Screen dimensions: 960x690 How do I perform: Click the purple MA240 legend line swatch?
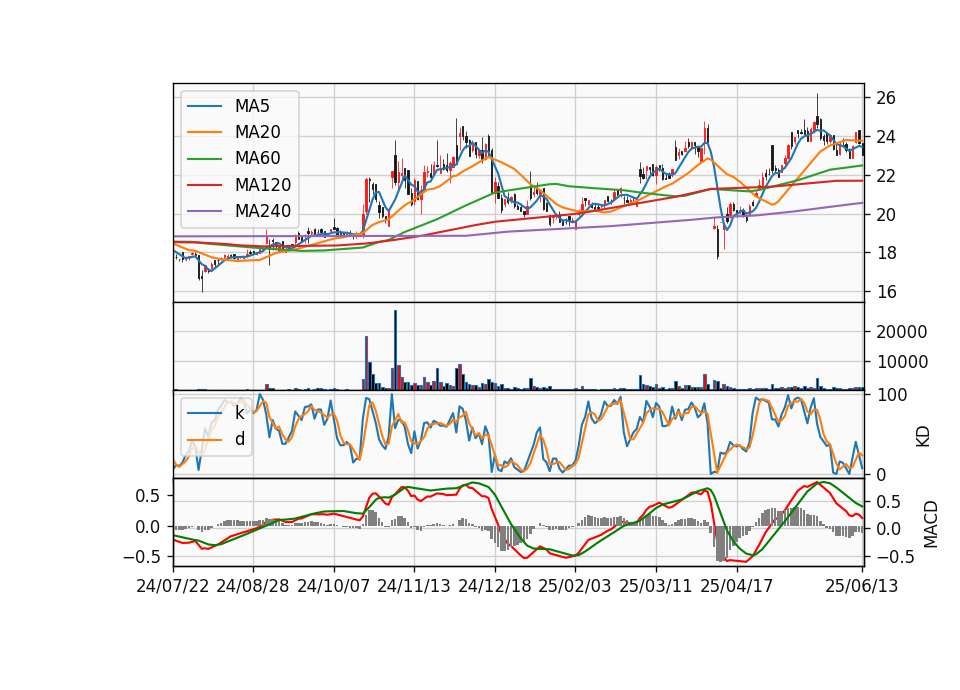pos(204,211)
